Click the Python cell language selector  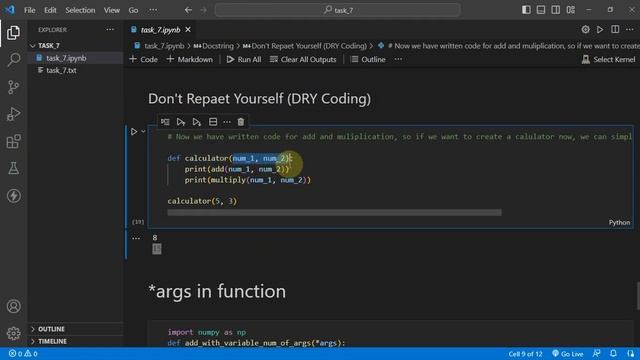(x=619, y=222)
